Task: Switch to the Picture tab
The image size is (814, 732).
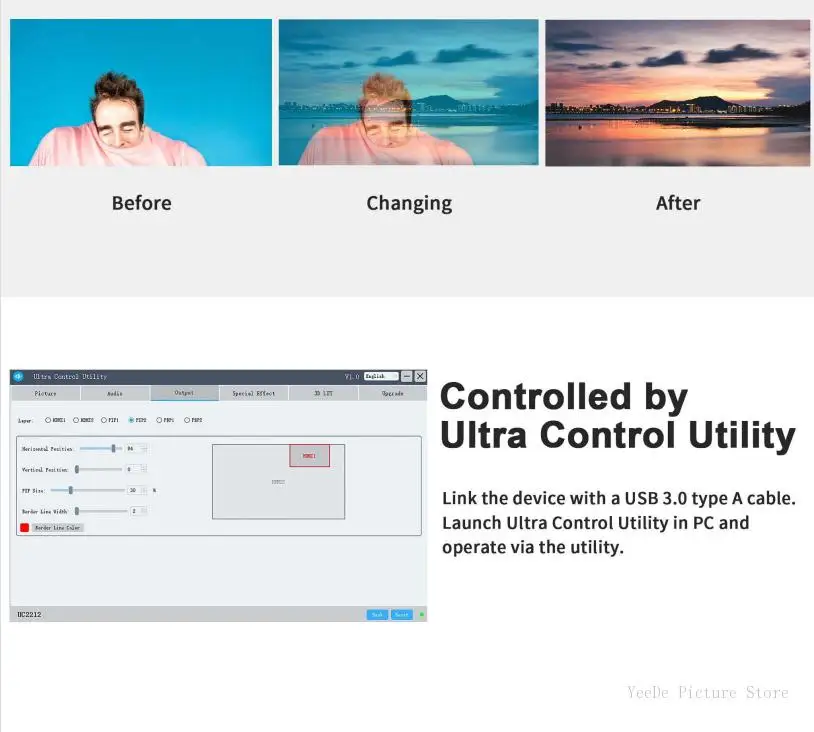Action: [46, 394]
